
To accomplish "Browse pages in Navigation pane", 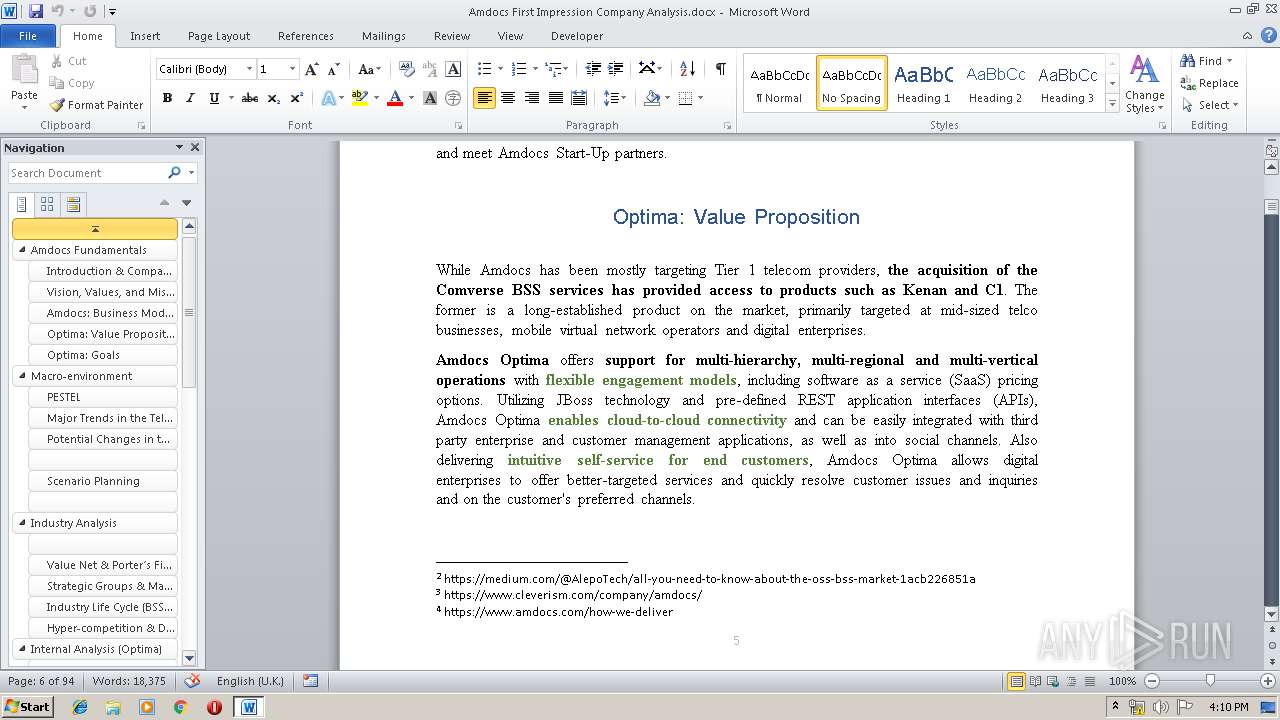I will (x=47, y=204).
